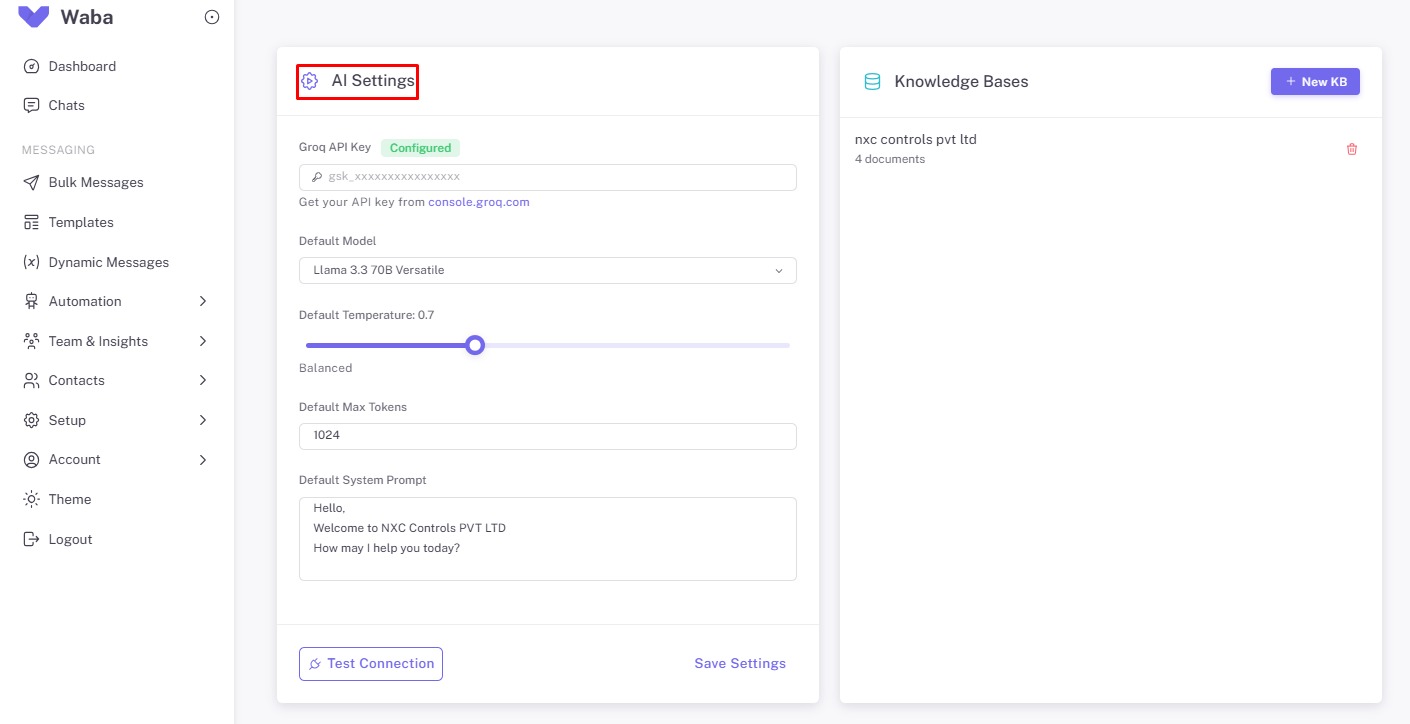This screenshot has width=1410, height=724.
Task: Expand the Contacts menu
Action: tap(76, 380)
